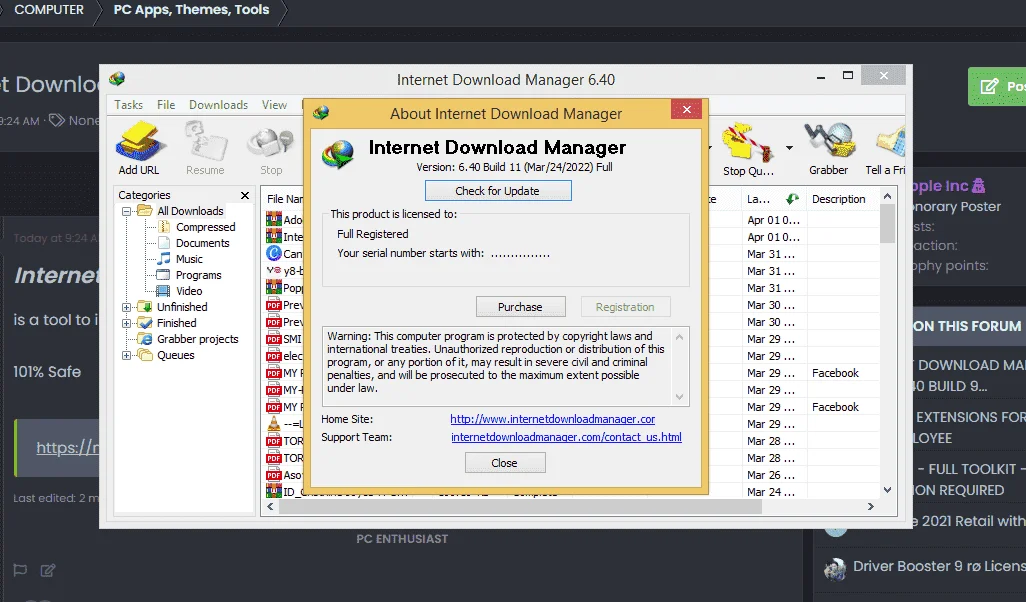Select the SMI PDF file row
Viewport: 1026px width, 602px height.
click(x=284, y=339)
